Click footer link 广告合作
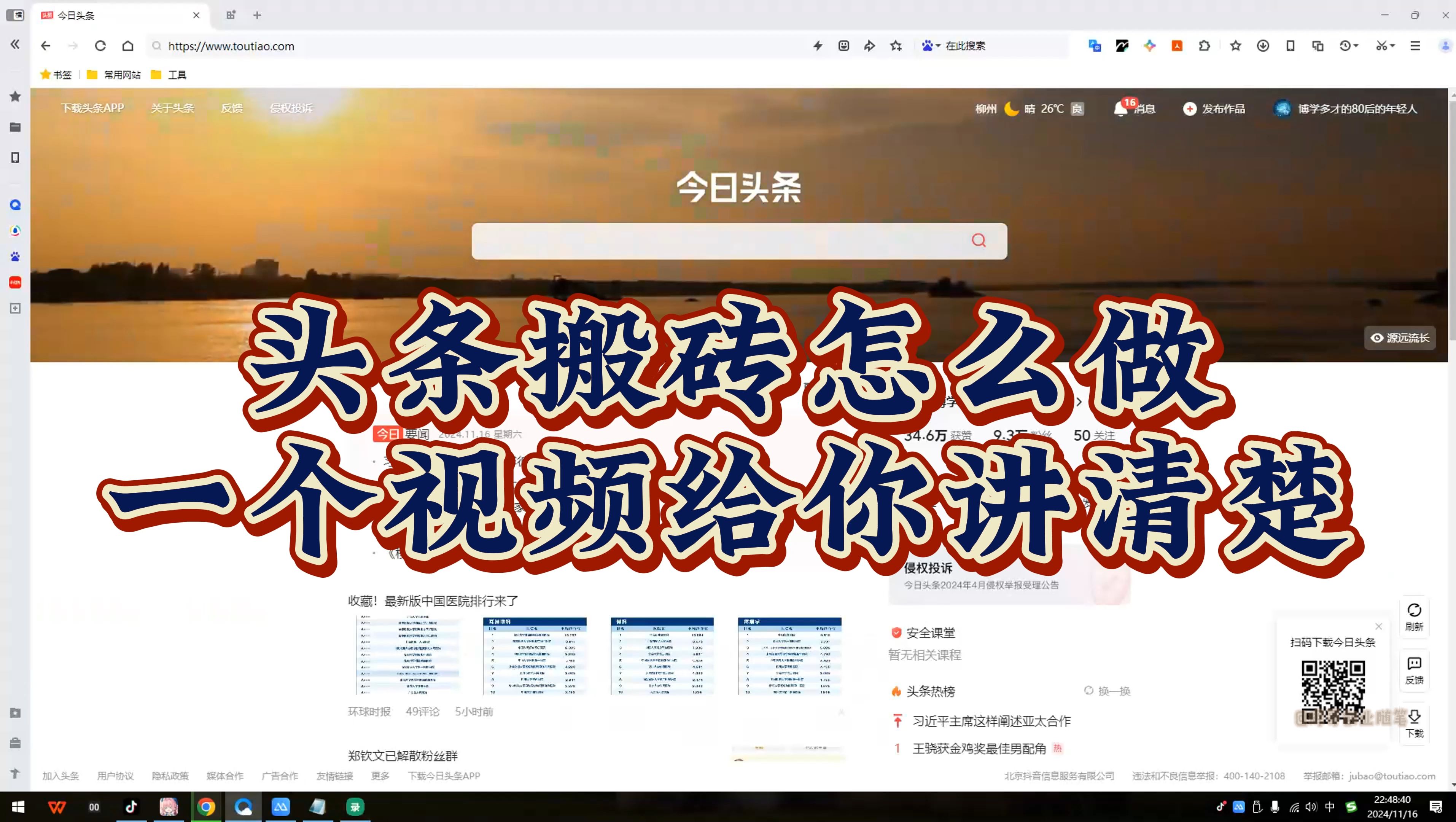Viewport: 1456px width, 822px height. (280, 776)
